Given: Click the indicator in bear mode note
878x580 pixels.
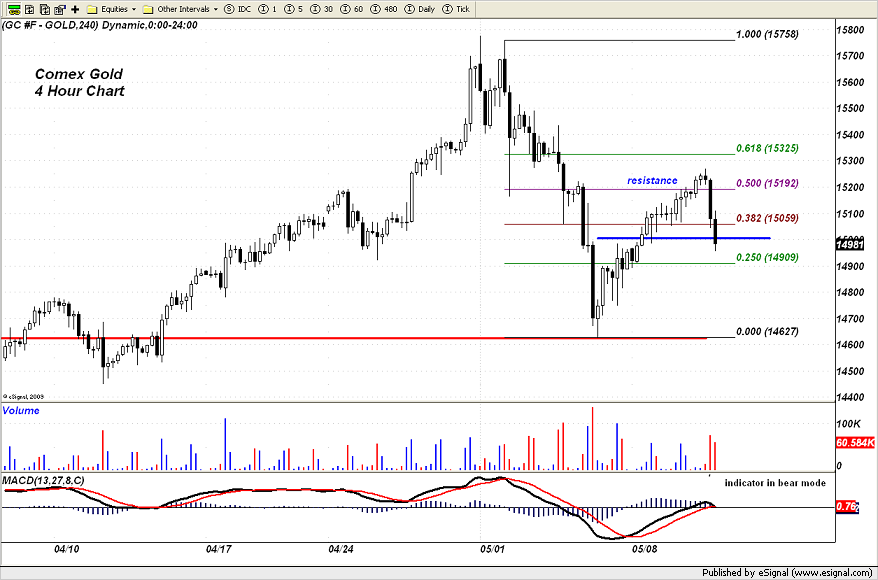Looking at the screenshot, I should pos(775,483).
